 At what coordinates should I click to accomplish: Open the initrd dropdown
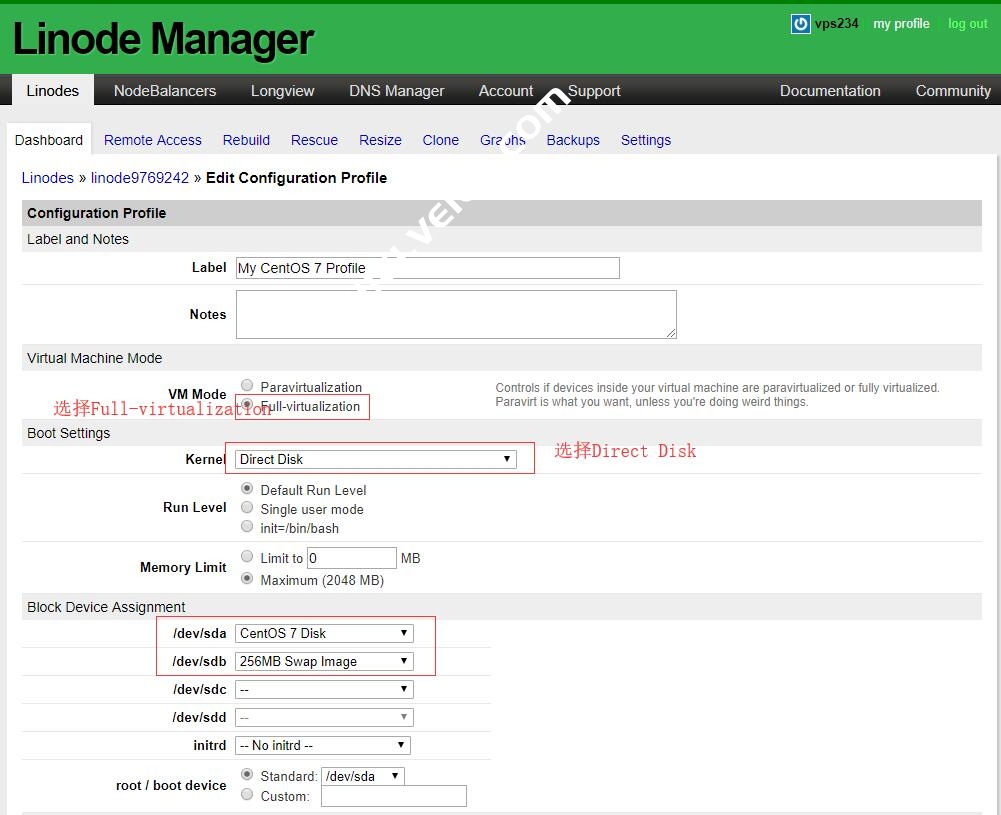point(322,745)
